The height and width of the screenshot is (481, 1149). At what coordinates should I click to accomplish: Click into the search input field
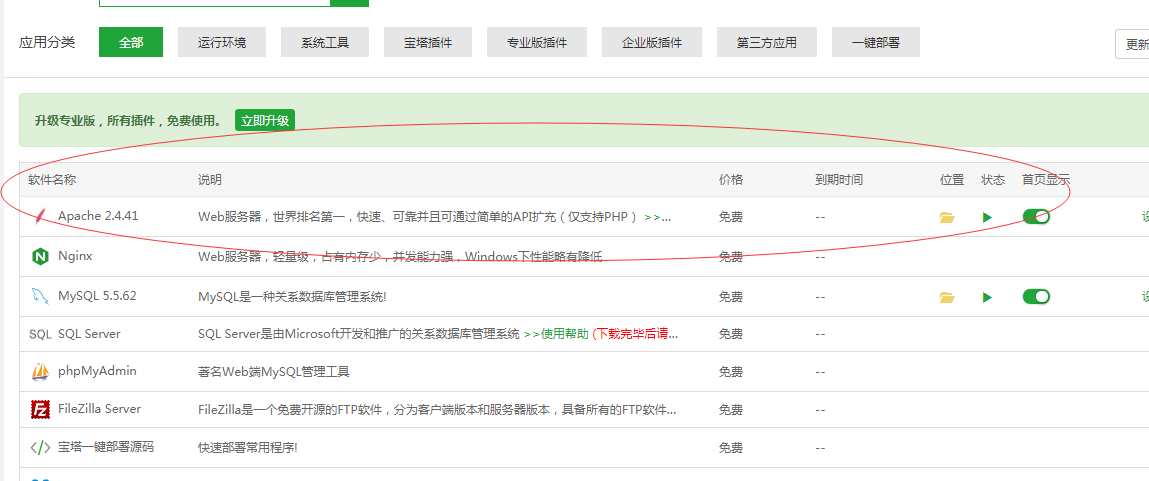point(215,3)
